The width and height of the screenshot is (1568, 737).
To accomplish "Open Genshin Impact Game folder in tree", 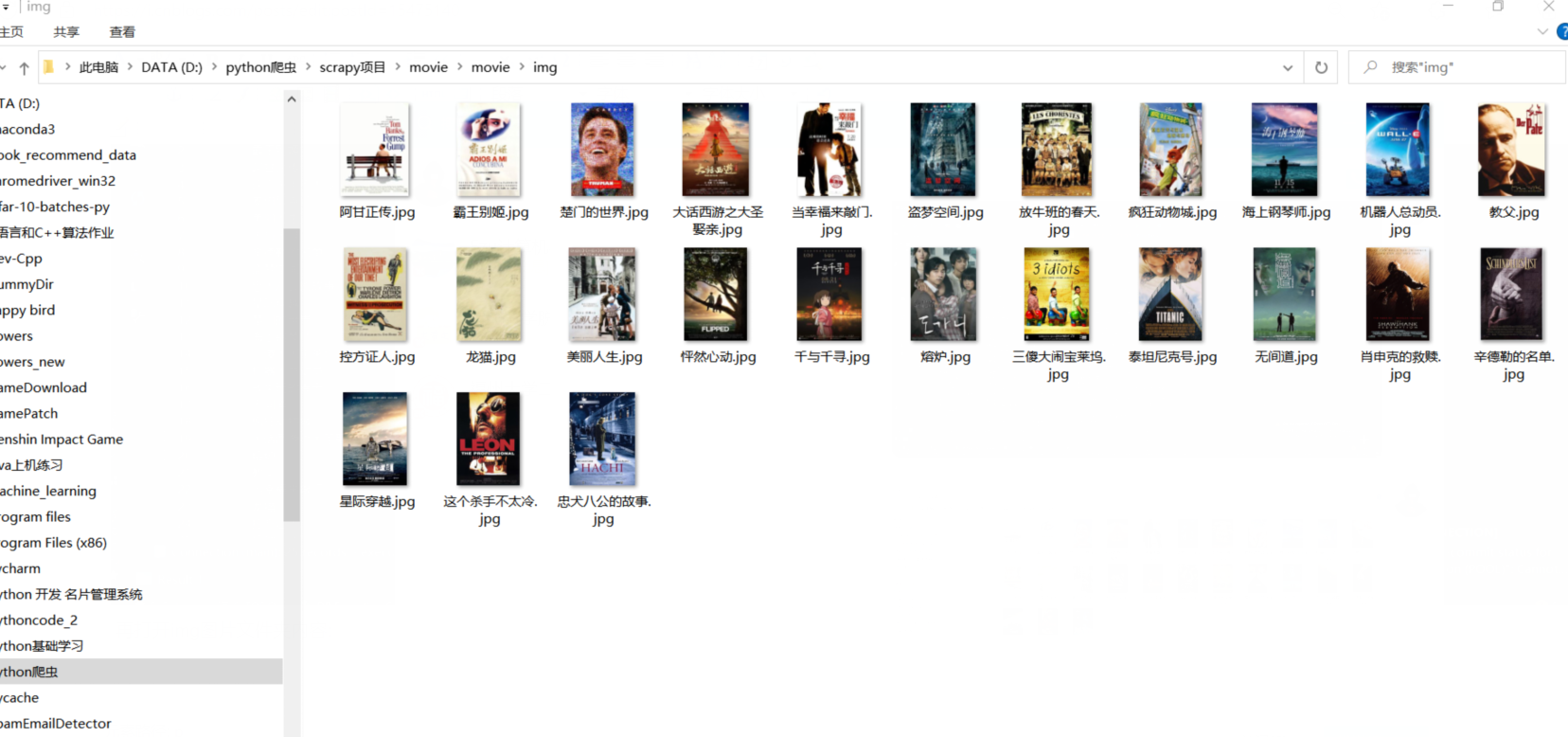I will click(x=61, y=439).
